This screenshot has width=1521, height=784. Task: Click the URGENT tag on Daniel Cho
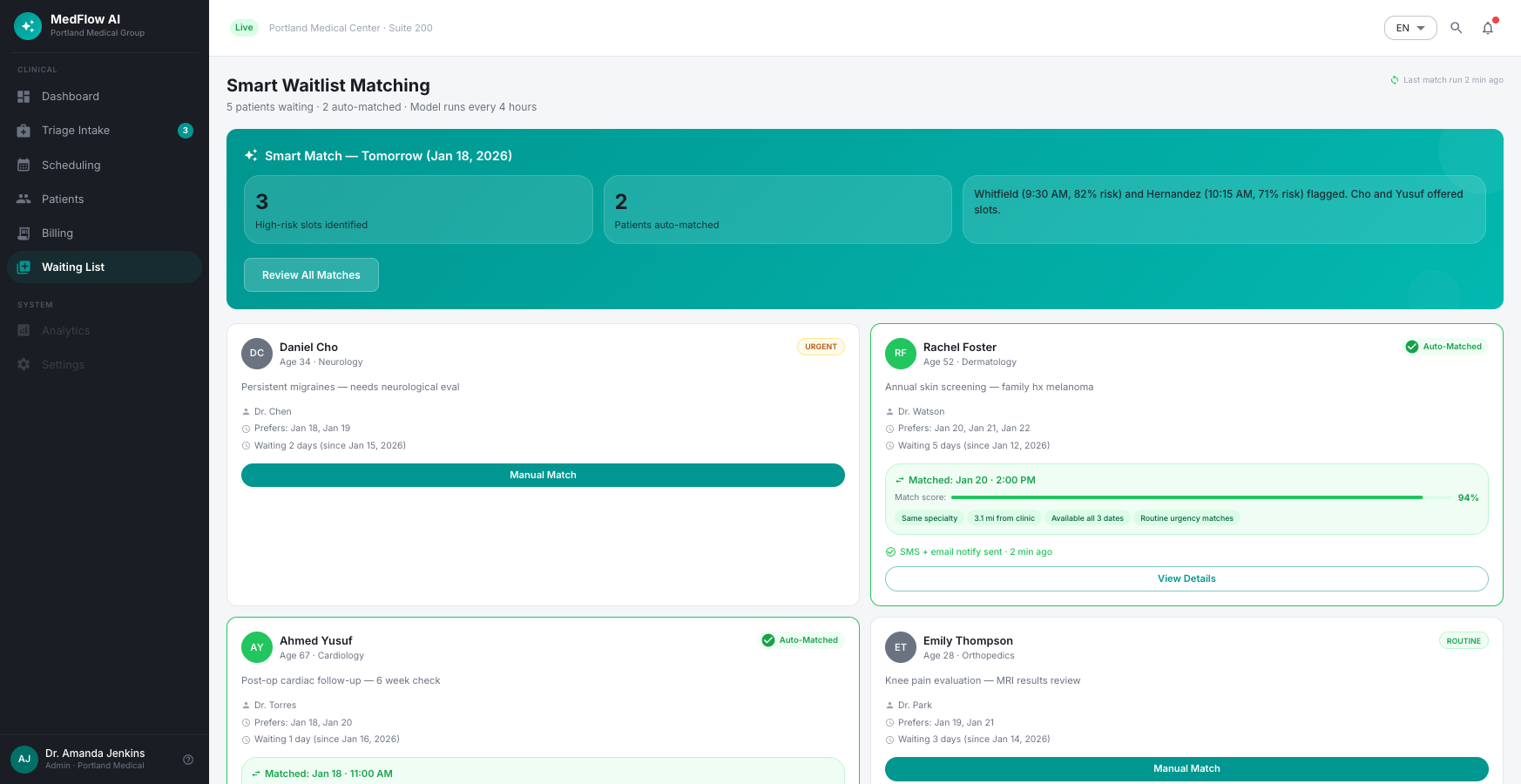click(x=821, y=347)
